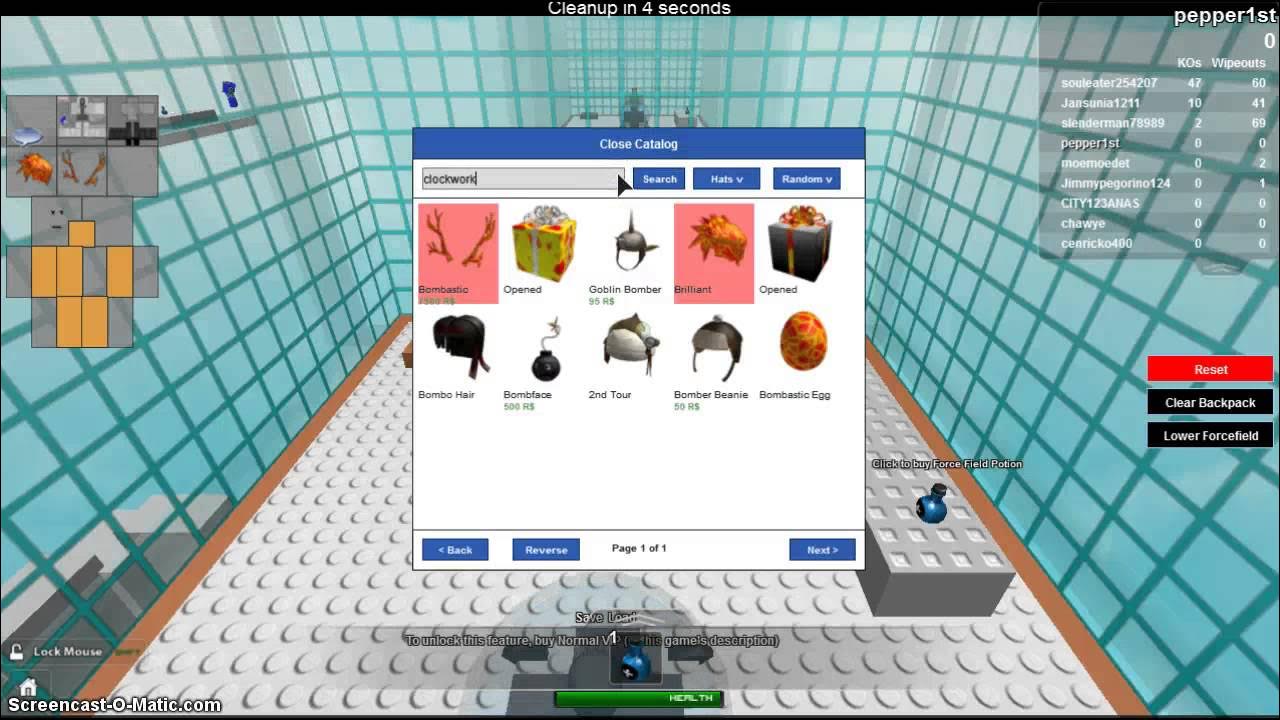Click the red Reset button

1210,369
